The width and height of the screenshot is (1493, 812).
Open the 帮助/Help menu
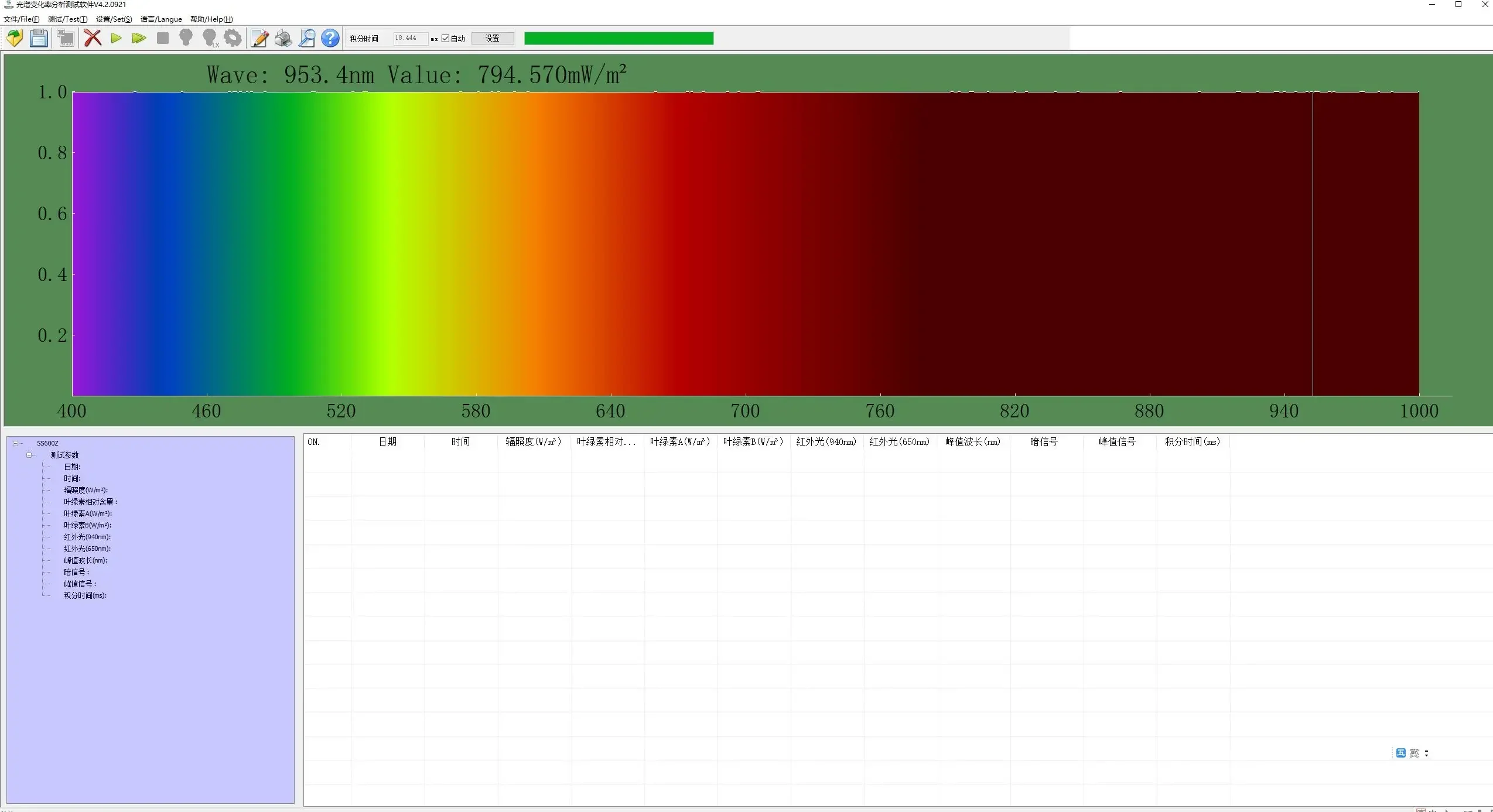(x=211, y=19)
